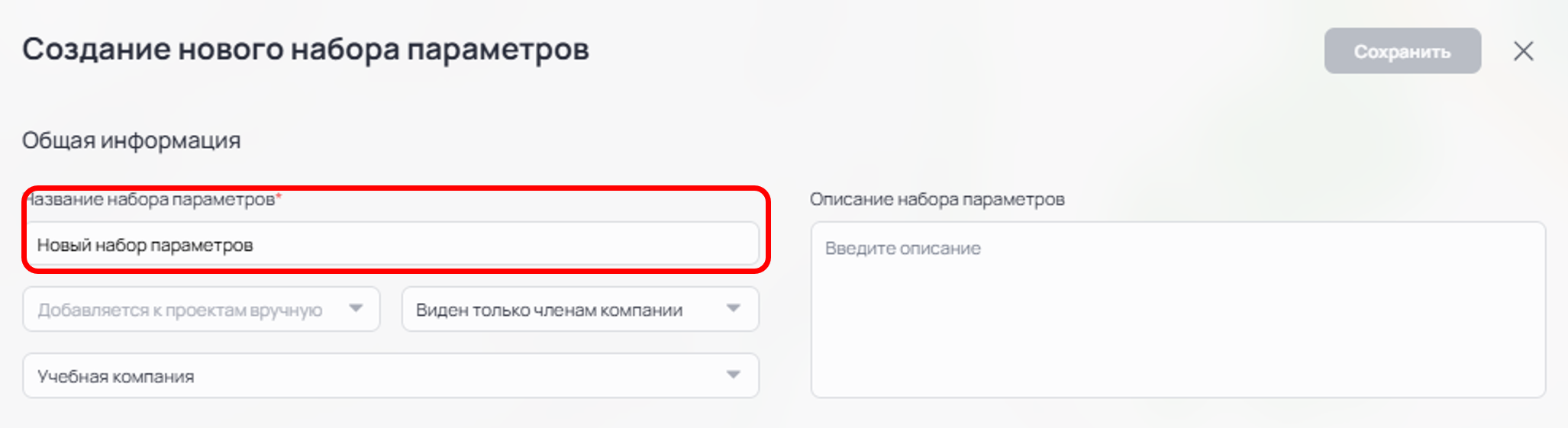Screen dimensions: 1568x428
Task: Click the arrow in the visibility dropdown
Action: tap(734, 308)
